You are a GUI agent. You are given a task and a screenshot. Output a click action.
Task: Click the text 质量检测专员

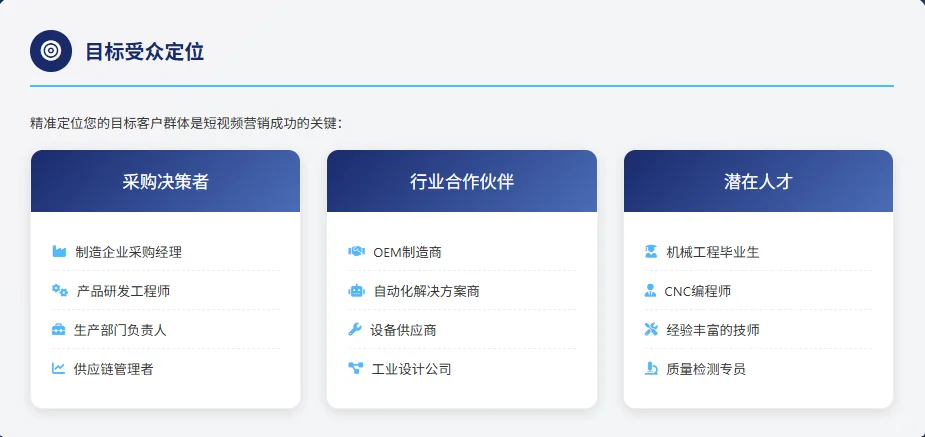(x=706, y=369)
